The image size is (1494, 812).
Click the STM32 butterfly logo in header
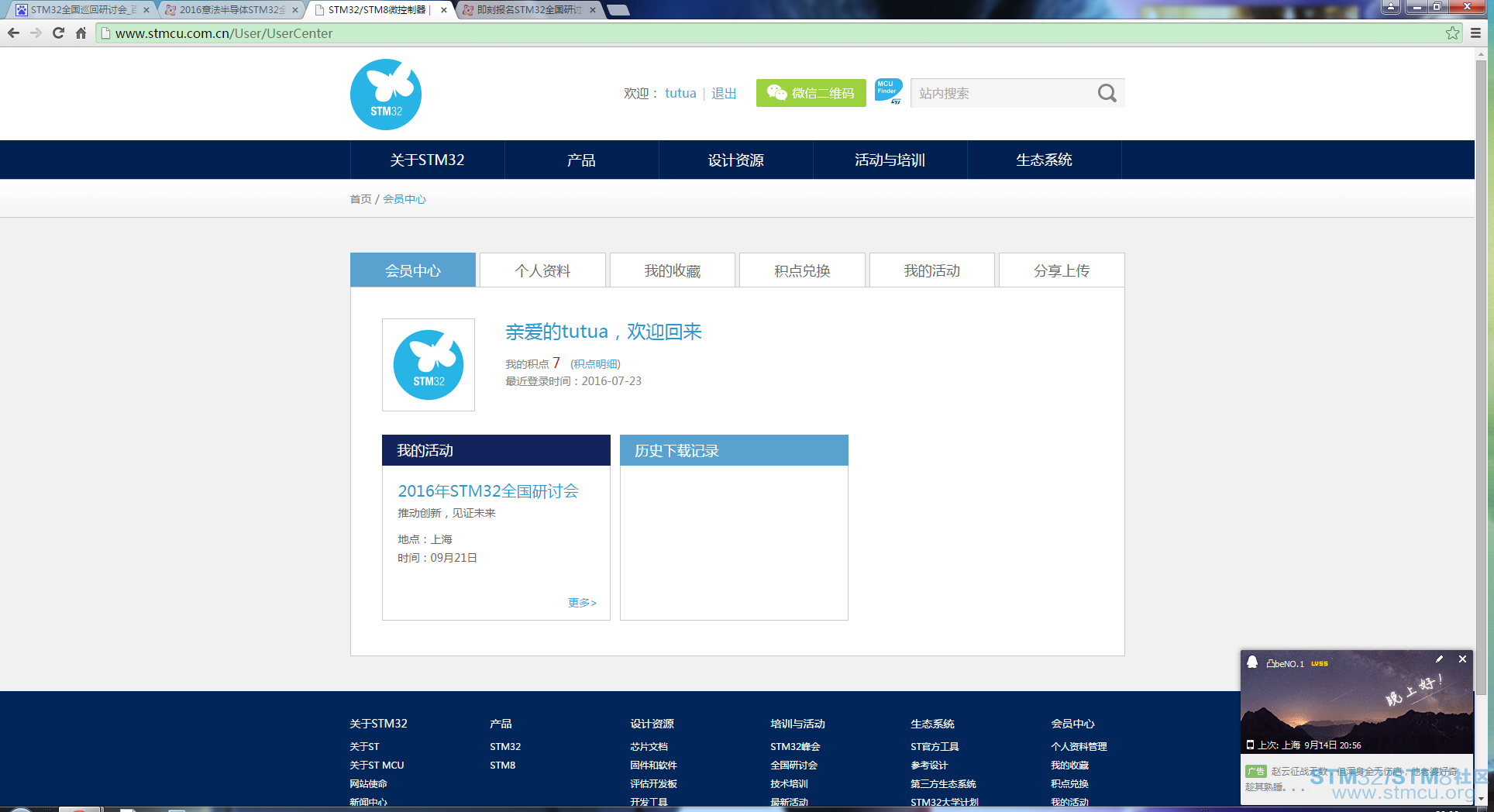[x=386, y=95]
